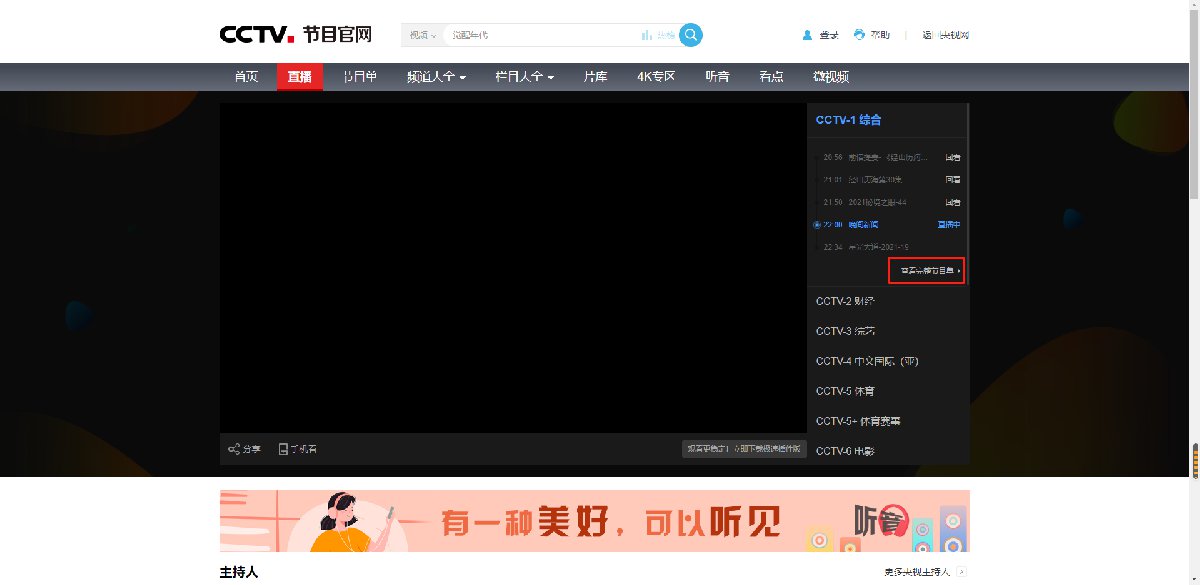The height and width of the screenshot is (585, 1200).
Task: Click the help icon in header
Action: tap(859, 35)
